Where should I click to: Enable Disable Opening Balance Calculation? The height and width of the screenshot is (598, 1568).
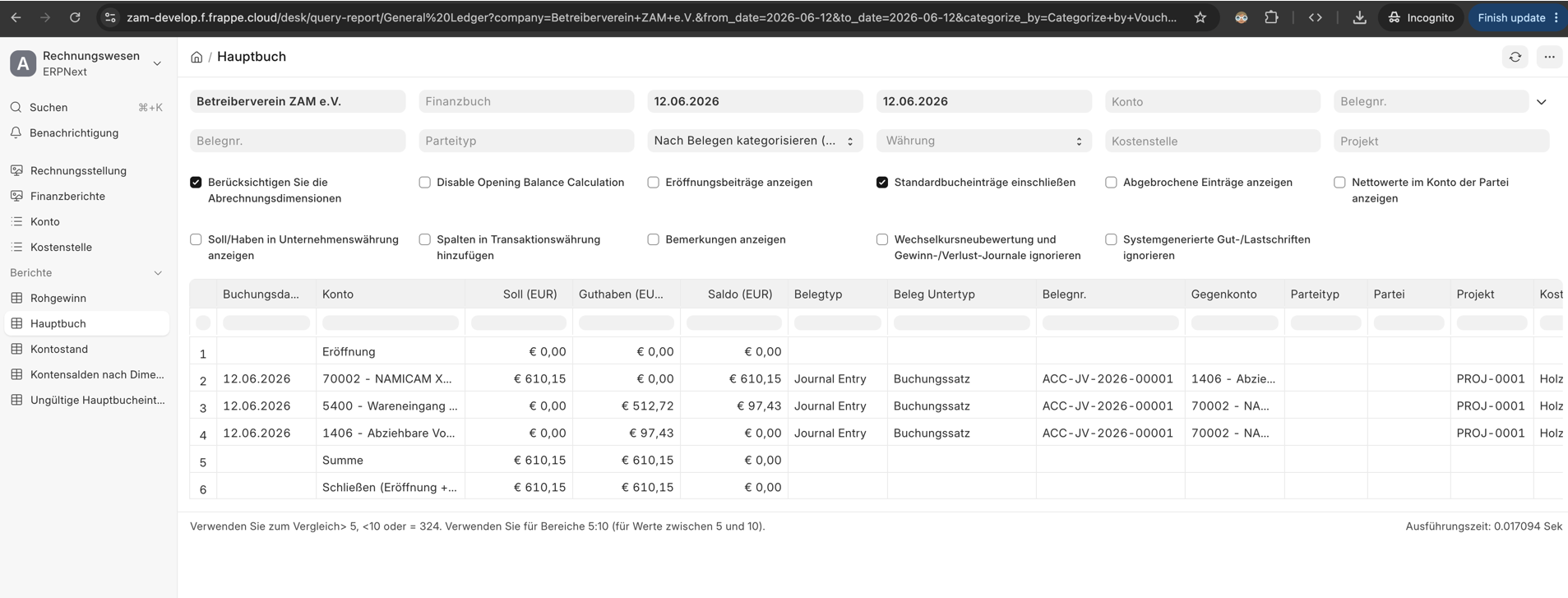click(x=424, y=183)
